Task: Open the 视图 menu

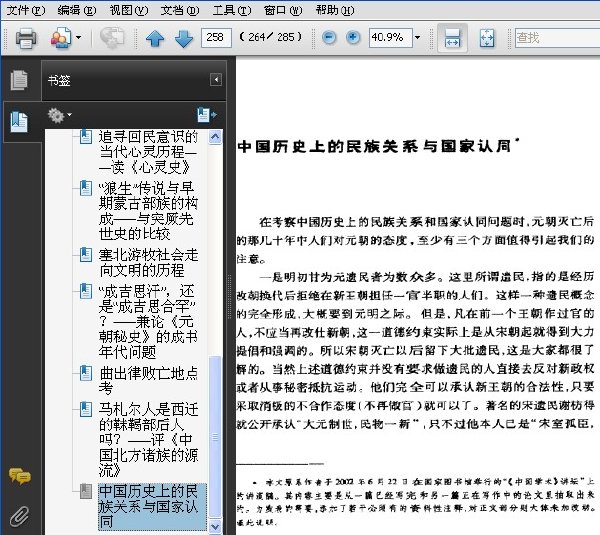Action: 129,10
